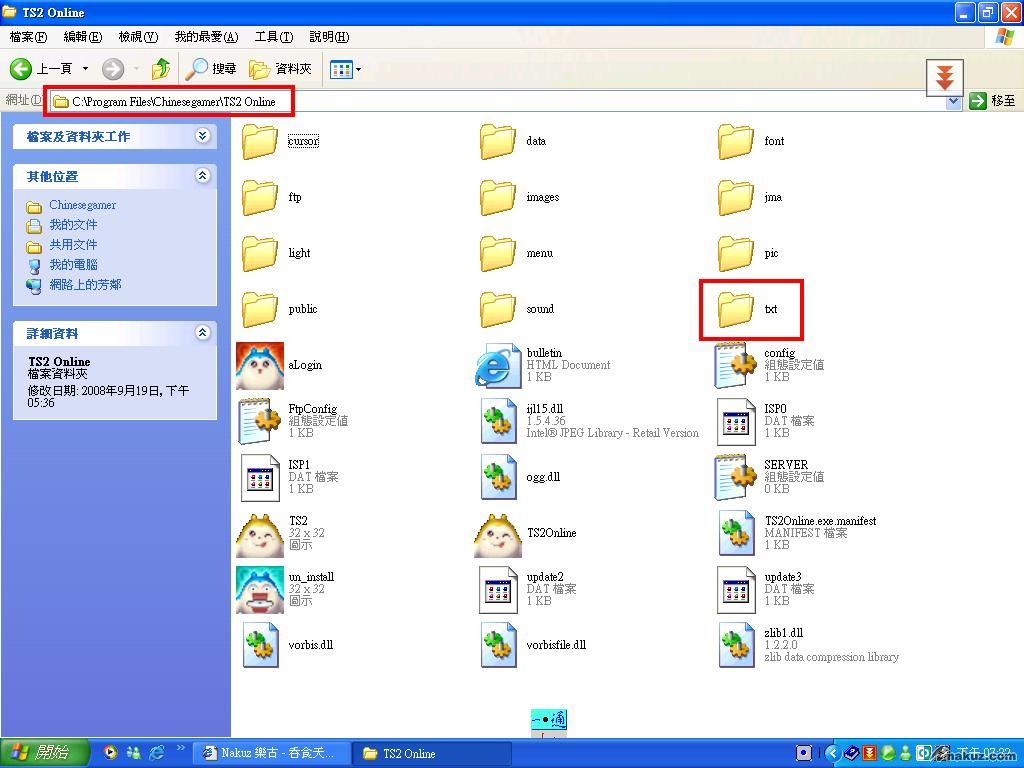
Task: Open the cursor folder icon
Action: (260, 141)
